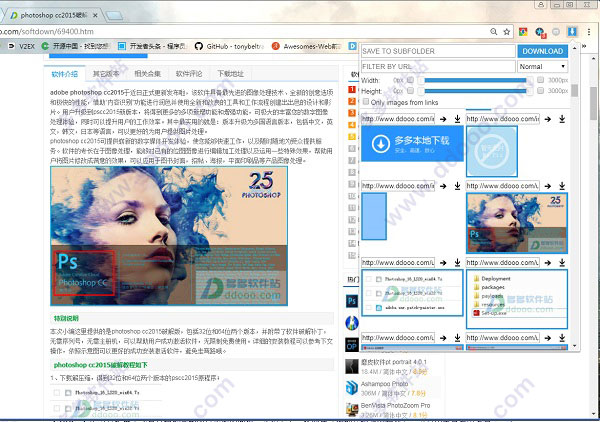Image resolution: width=600 pixels, height=422 pixels.
Task: Open the V2EX bookmark
Action: 22,46
